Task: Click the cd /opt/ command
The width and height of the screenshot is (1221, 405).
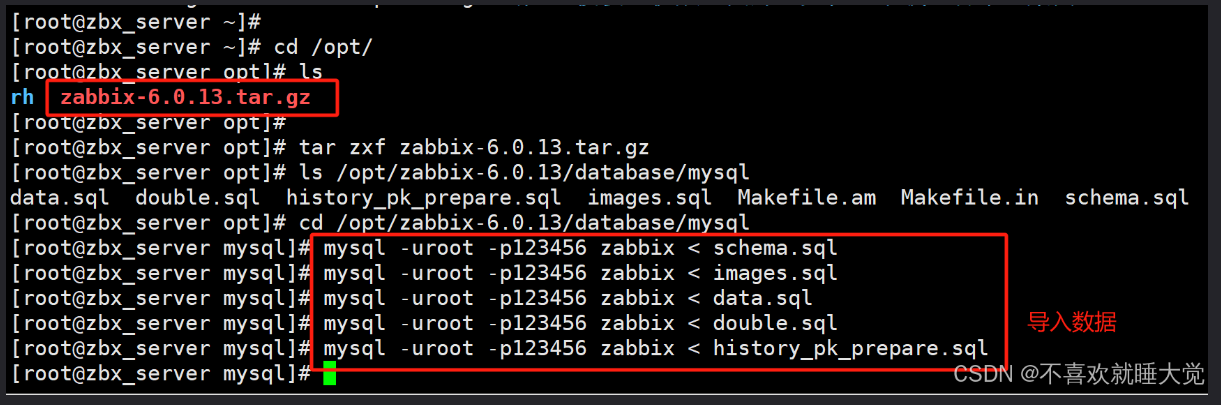Action: click(324, 48)
